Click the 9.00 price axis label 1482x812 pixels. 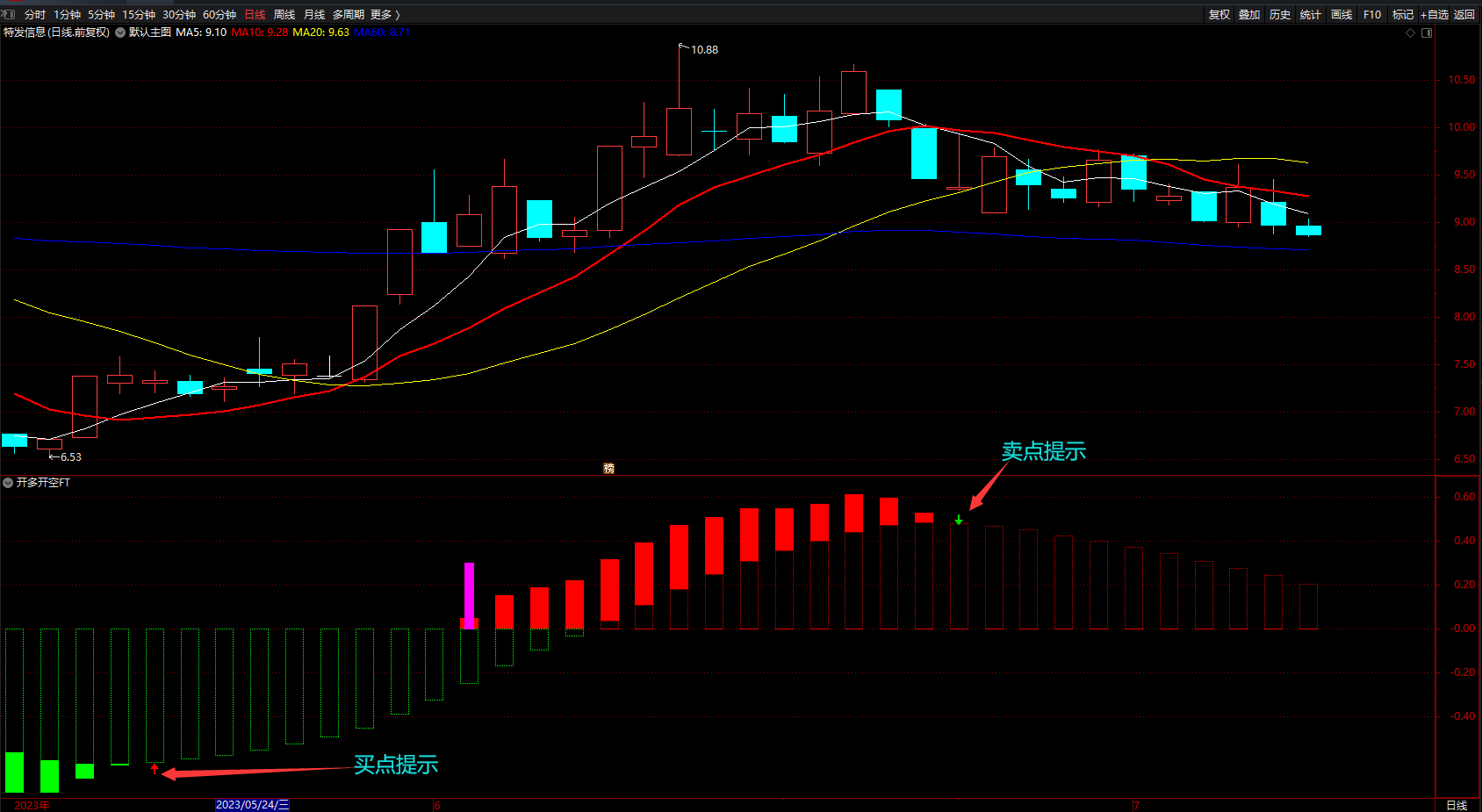[x=1464, y=222]
